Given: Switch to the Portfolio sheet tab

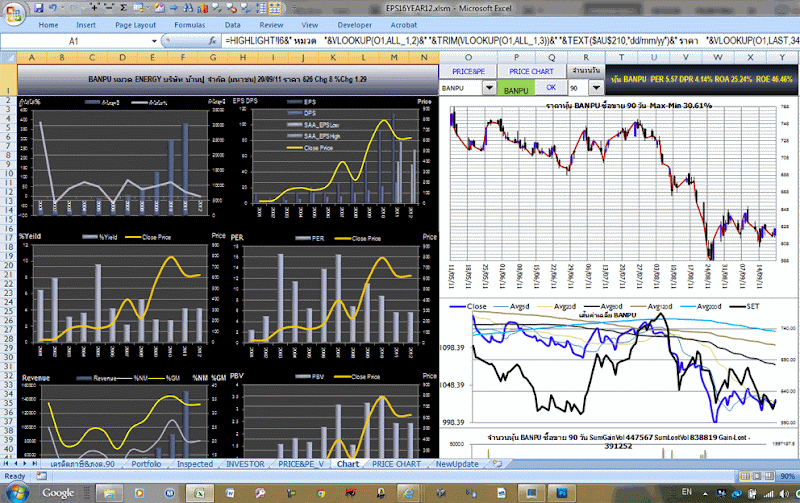Looking at the screenshot, I should (x=146, y=464).
